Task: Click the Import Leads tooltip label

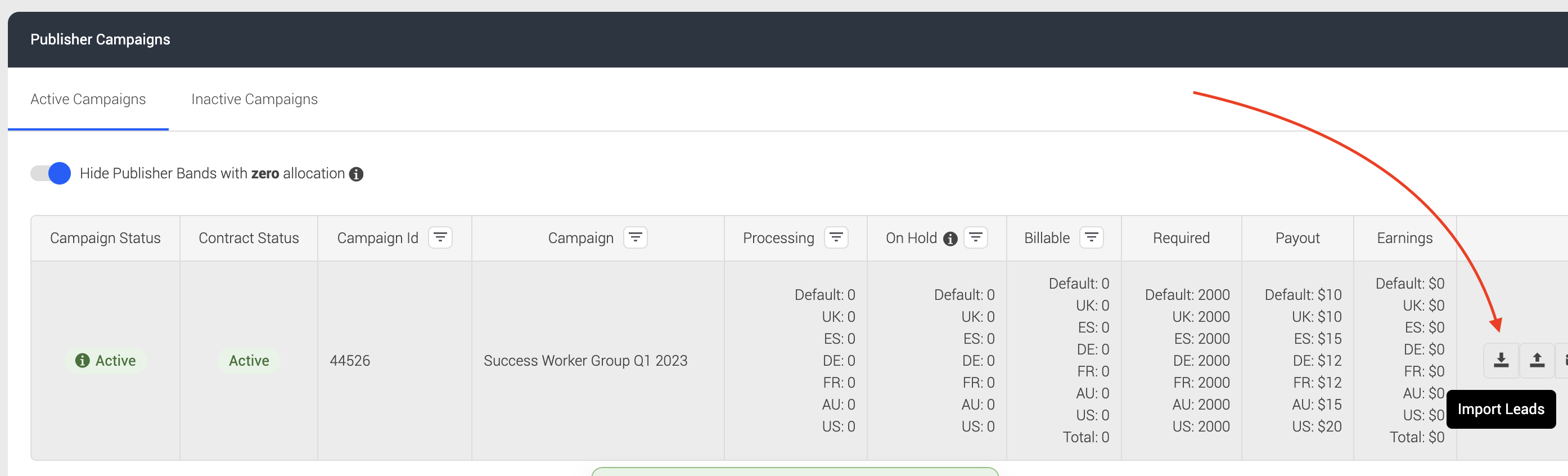Action: (1501, 409)
